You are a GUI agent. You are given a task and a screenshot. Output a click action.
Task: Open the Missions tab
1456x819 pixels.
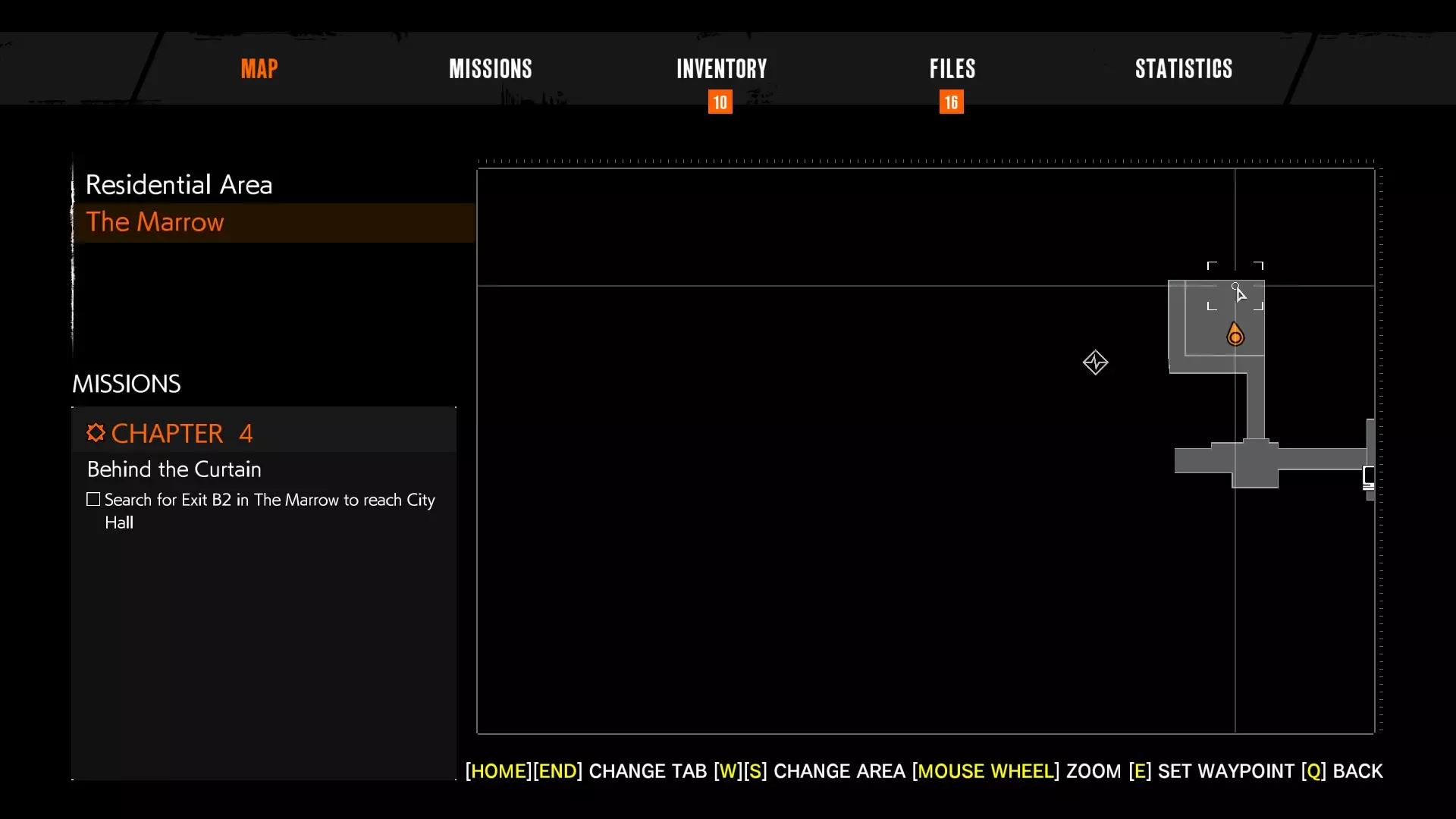pos(490,69)
